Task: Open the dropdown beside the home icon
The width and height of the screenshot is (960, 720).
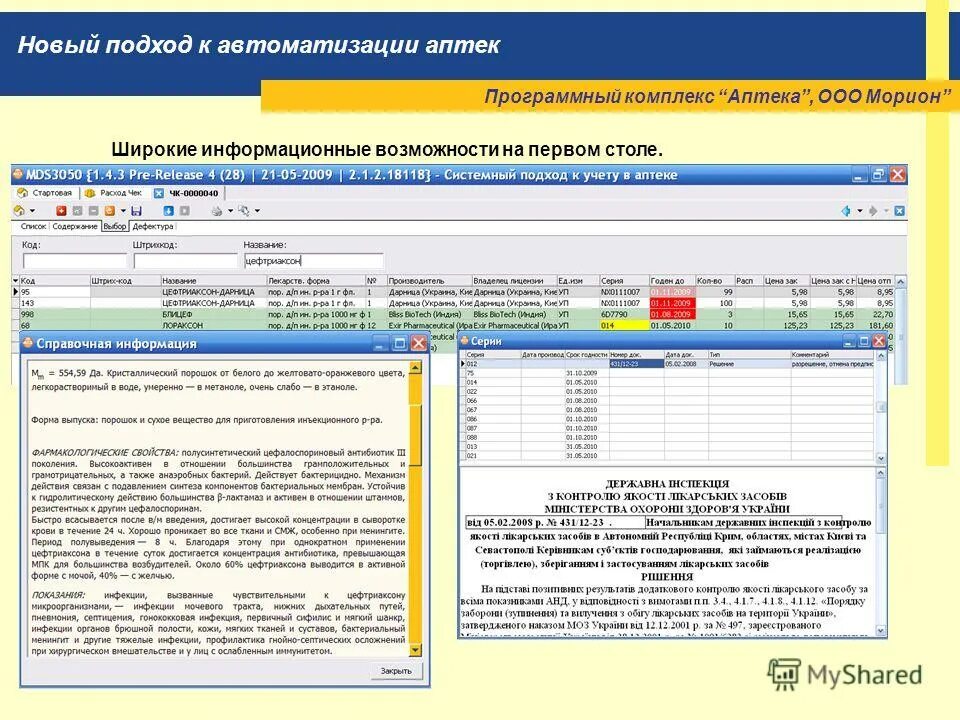Action: coord(31,212)
